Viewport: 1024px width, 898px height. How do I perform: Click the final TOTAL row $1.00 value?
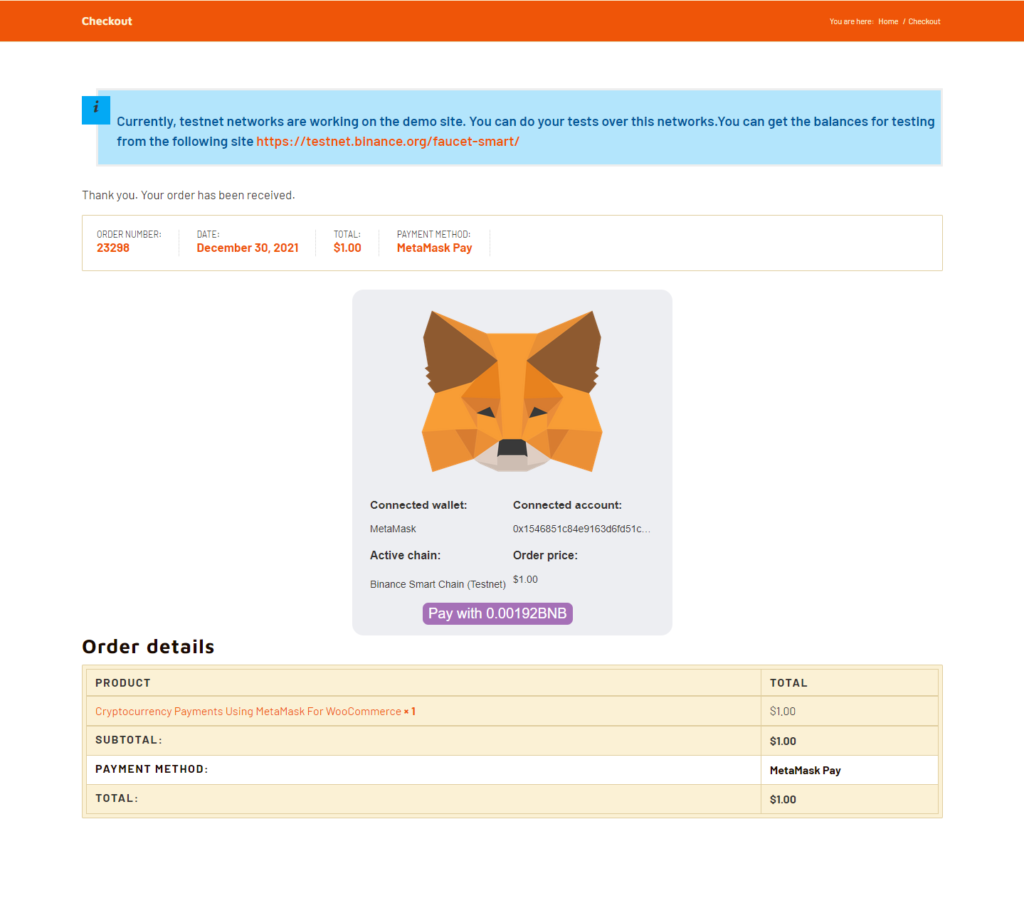782,799
